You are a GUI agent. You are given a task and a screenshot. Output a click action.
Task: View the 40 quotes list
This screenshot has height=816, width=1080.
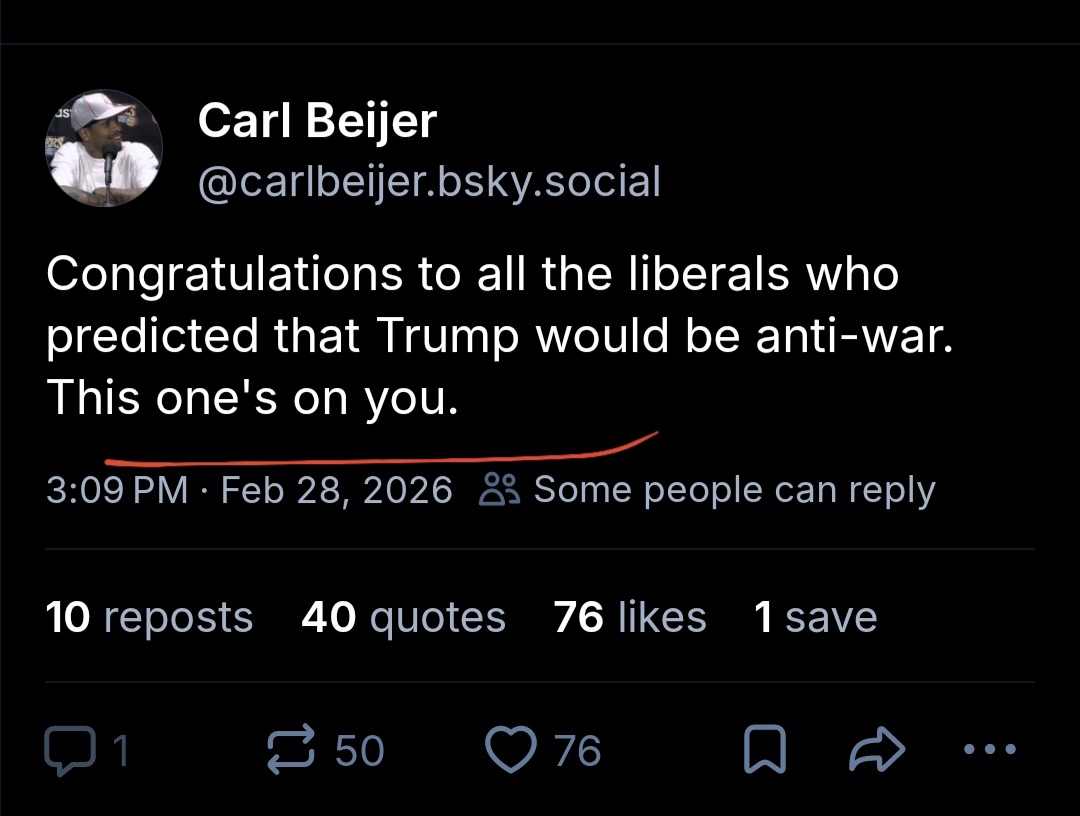[x=403, y=617]
